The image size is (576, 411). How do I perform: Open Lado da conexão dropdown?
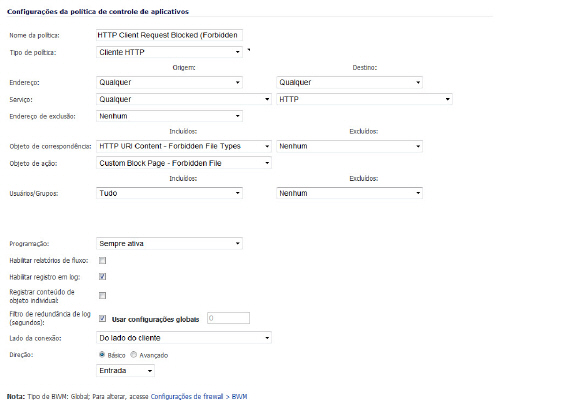[184, 338]
